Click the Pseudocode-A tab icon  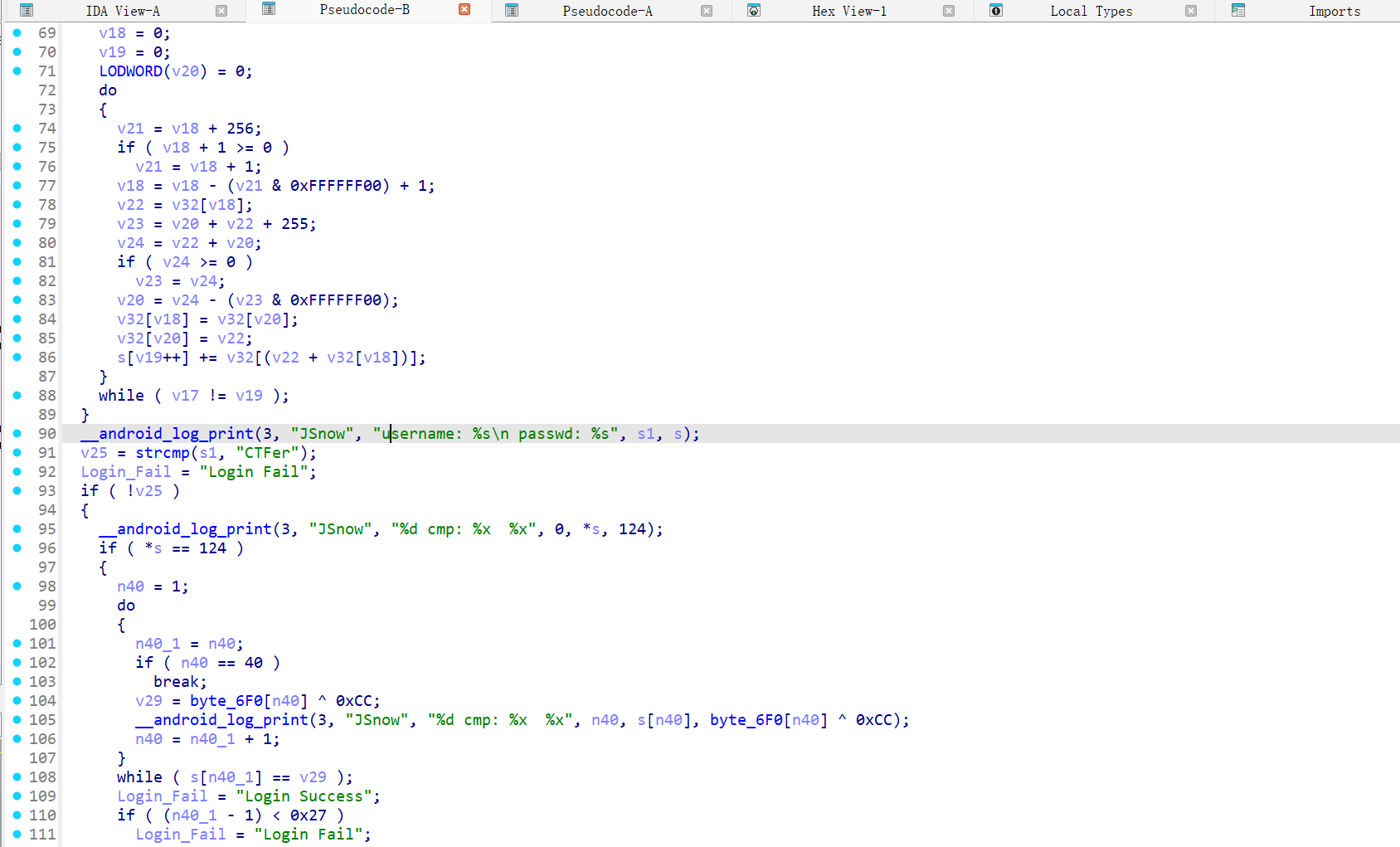pyautogui.click(x=512, y=11)
